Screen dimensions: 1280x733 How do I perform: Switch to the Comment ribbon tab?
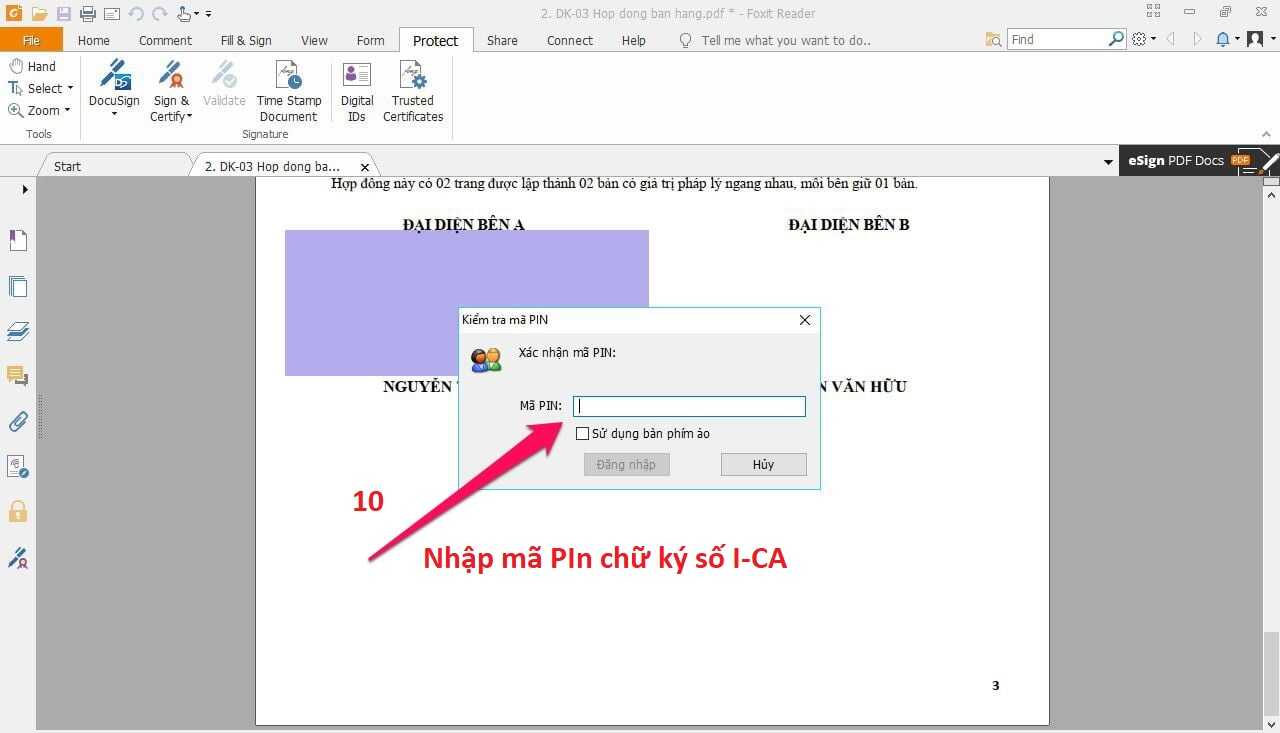[165, 40]
